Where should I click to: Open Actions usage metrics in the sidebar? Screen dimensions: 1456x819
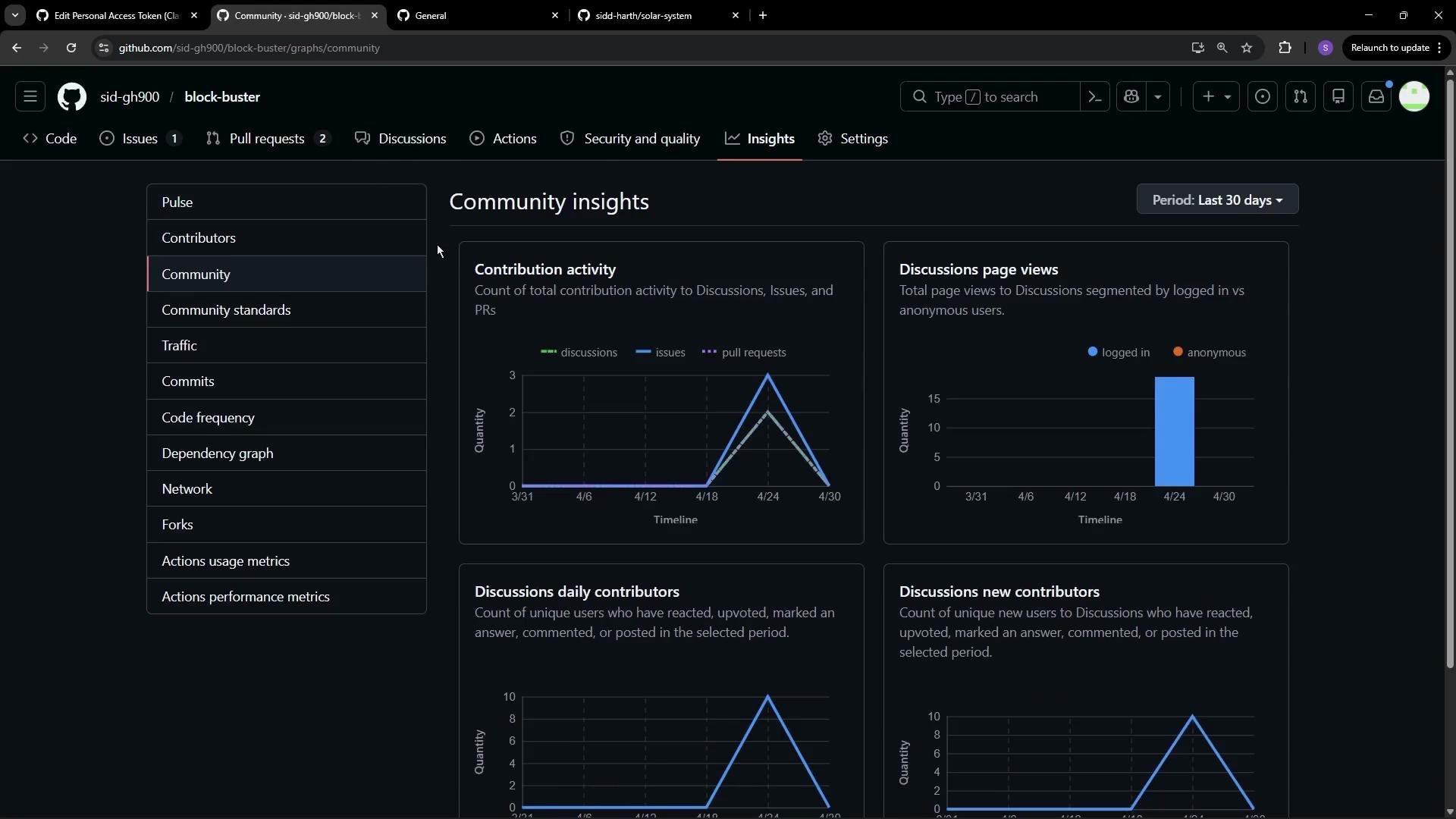[x=287, y=561]
